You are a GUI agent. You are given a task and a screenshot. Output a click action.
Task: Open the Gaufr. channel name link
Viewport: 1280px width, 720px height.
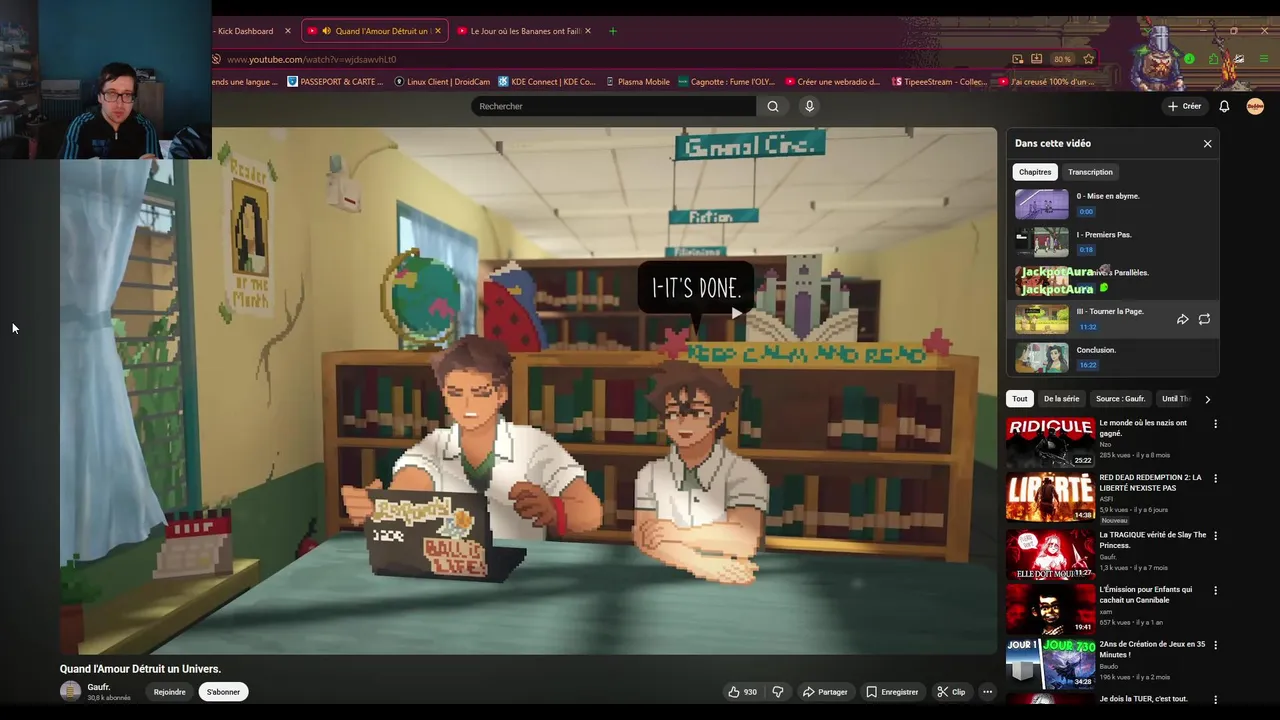[x=99, y=687]
